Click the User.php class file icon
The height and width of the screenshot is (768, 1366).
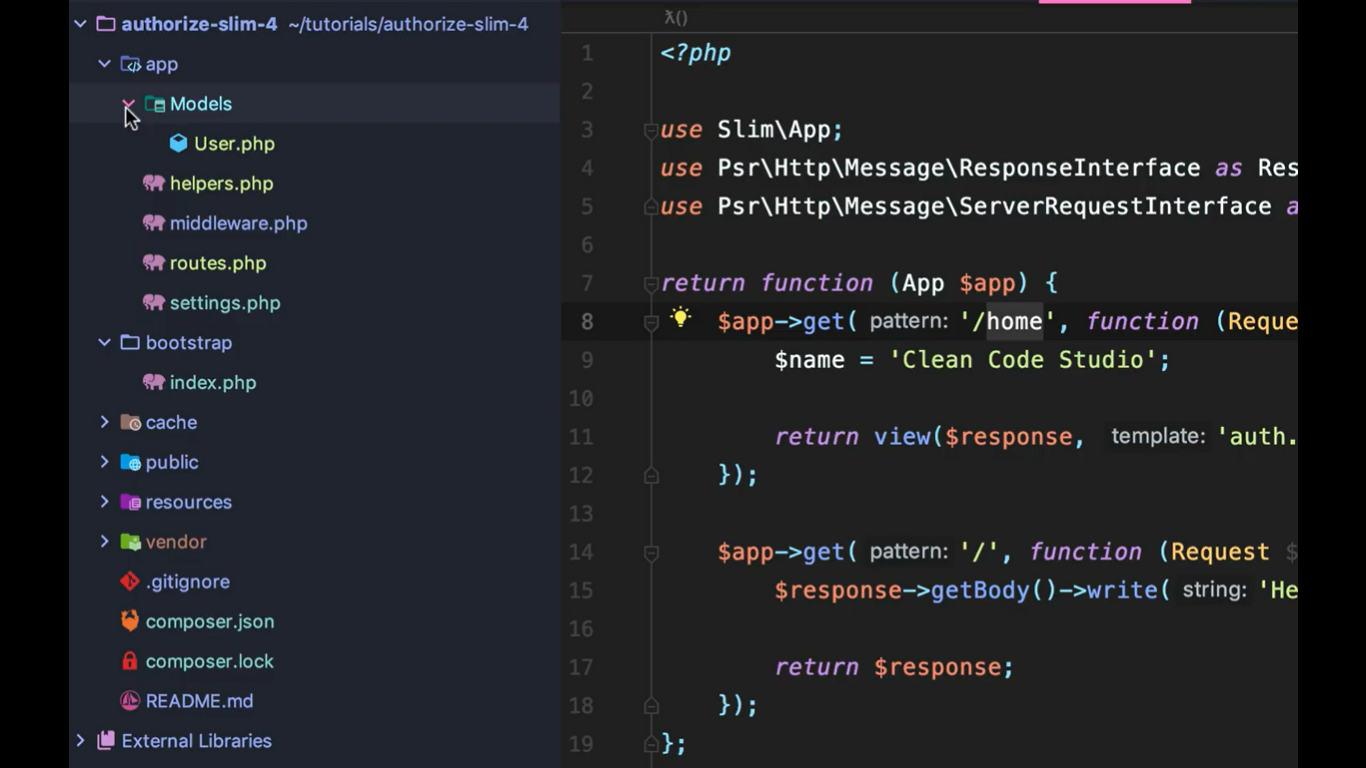click(x=178, y=144)
